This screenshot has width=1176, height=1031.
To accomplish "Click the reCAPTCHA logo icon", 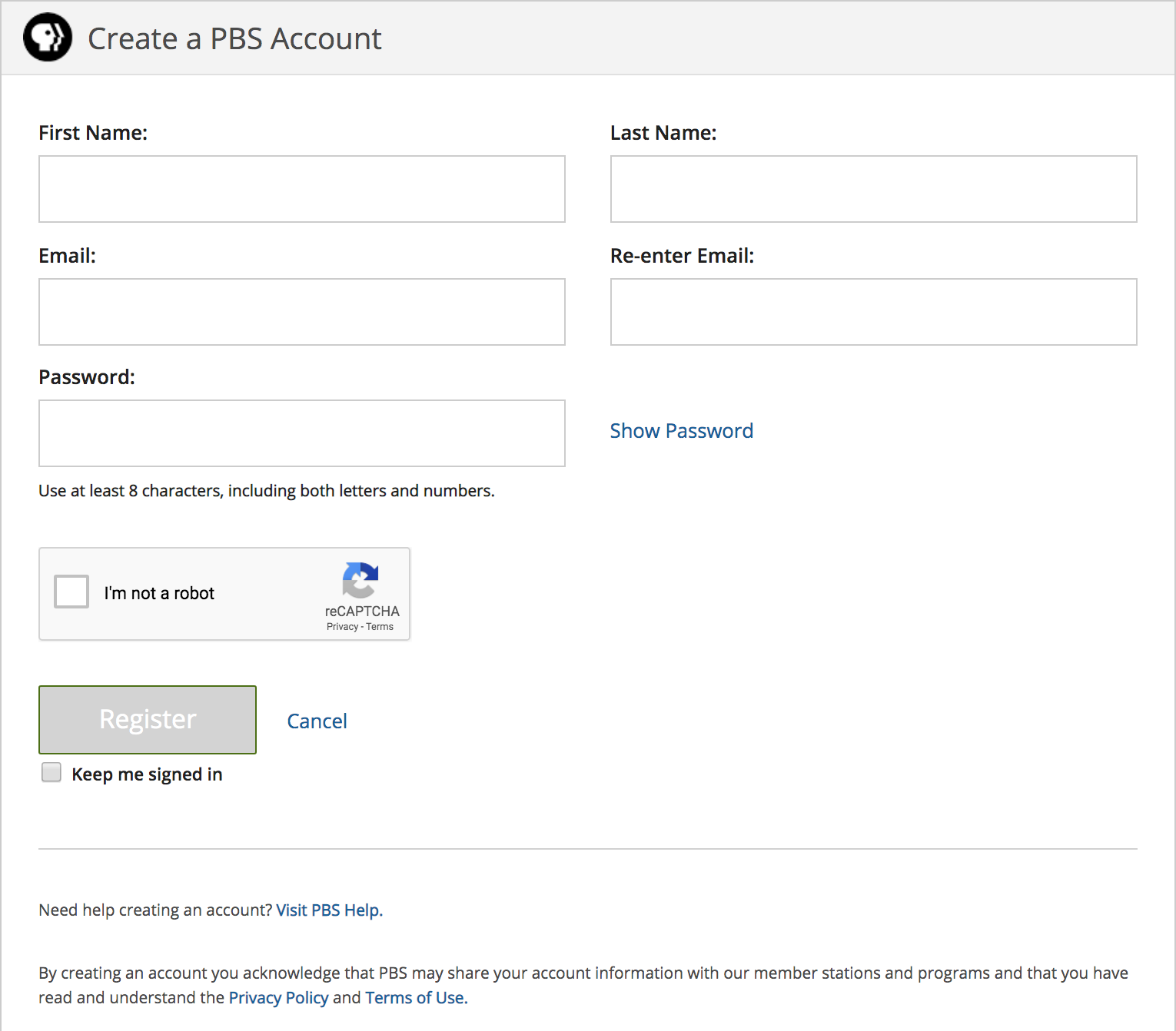I will tap(360, 582).
